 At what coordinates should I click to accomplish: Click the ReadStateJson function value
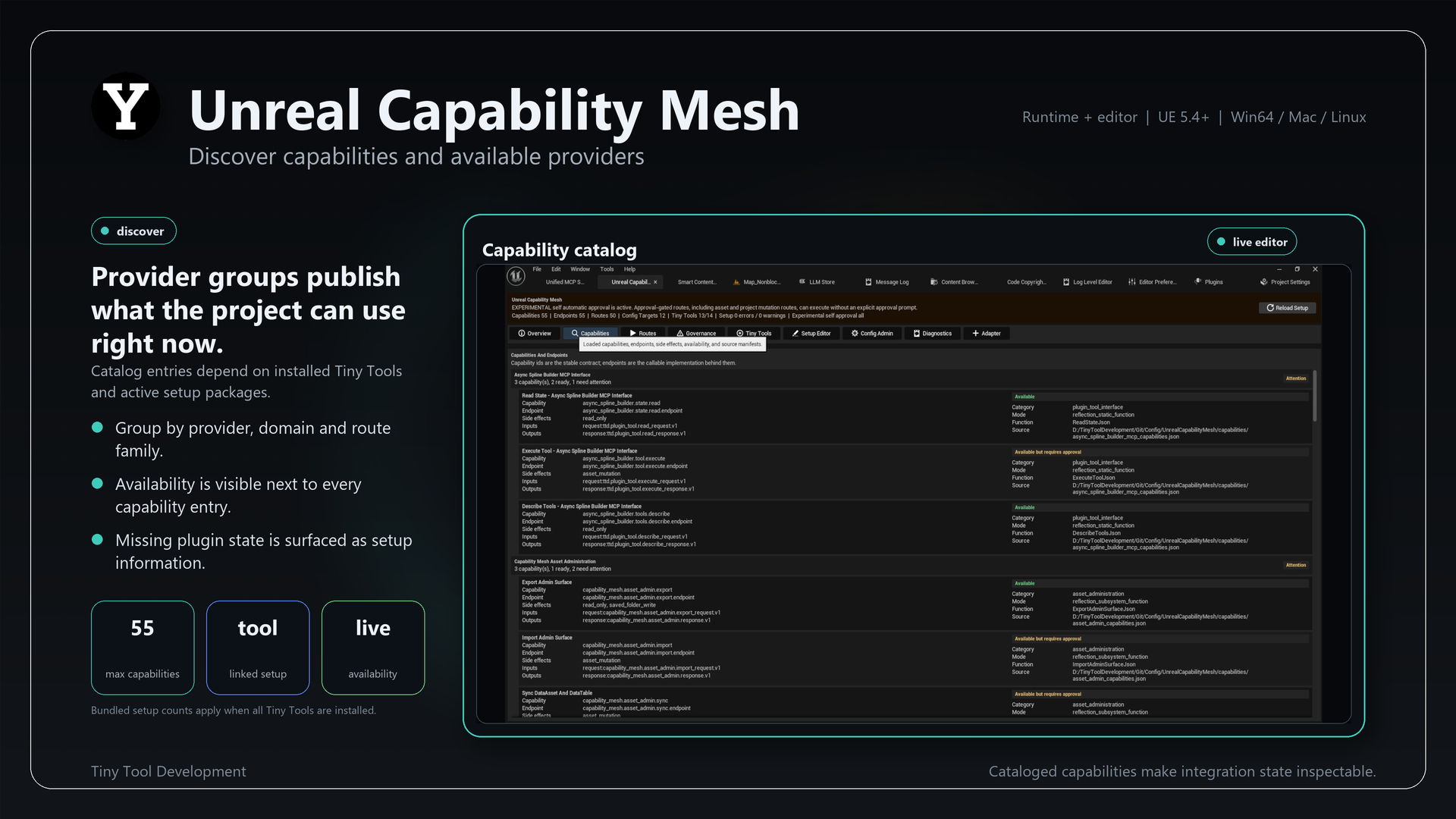click(x=1090, y=422)
